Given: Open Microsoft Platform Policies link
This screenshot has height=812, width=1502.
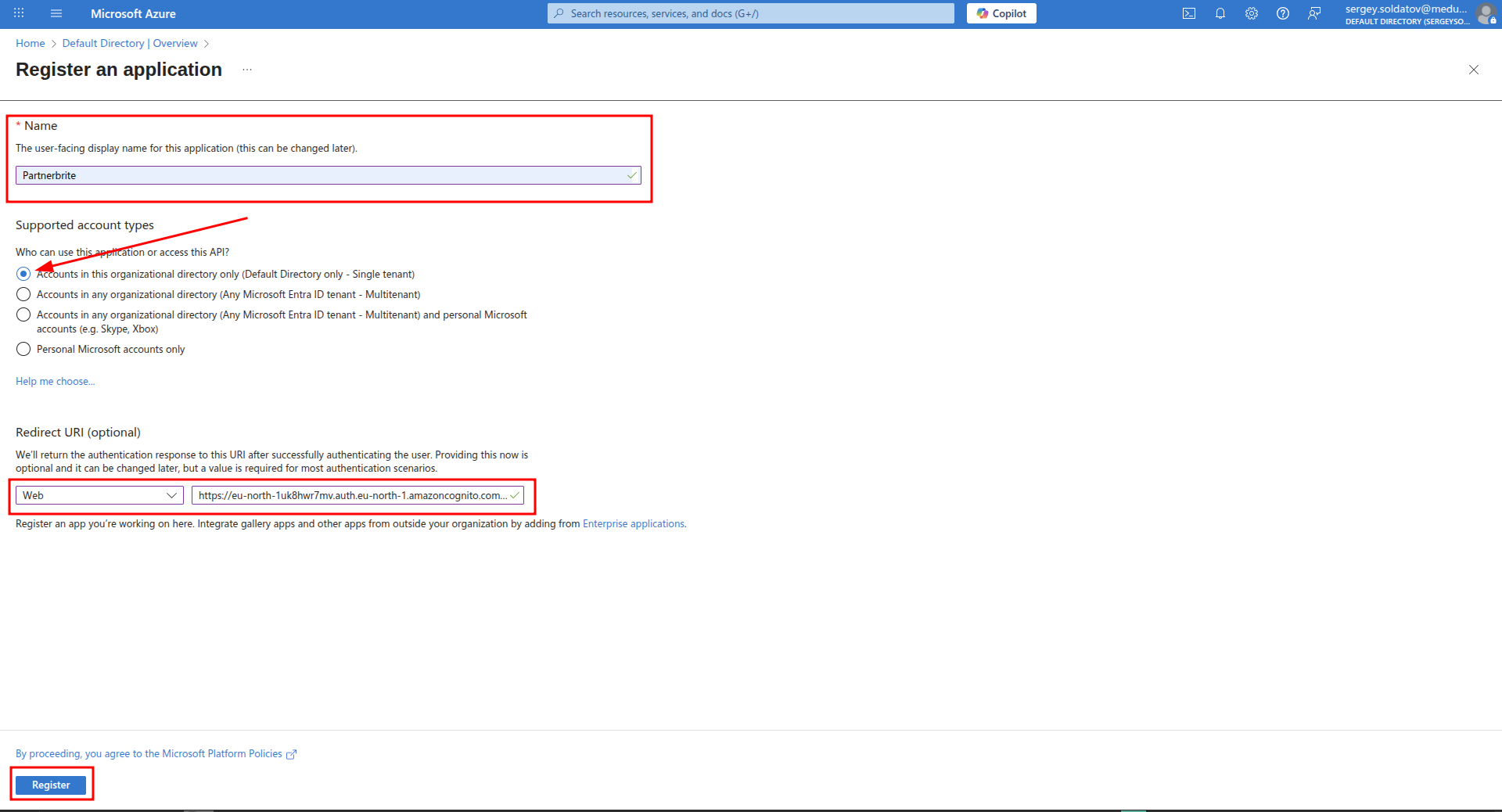Looking at the screenshot, I should click(x=156, y=753).
